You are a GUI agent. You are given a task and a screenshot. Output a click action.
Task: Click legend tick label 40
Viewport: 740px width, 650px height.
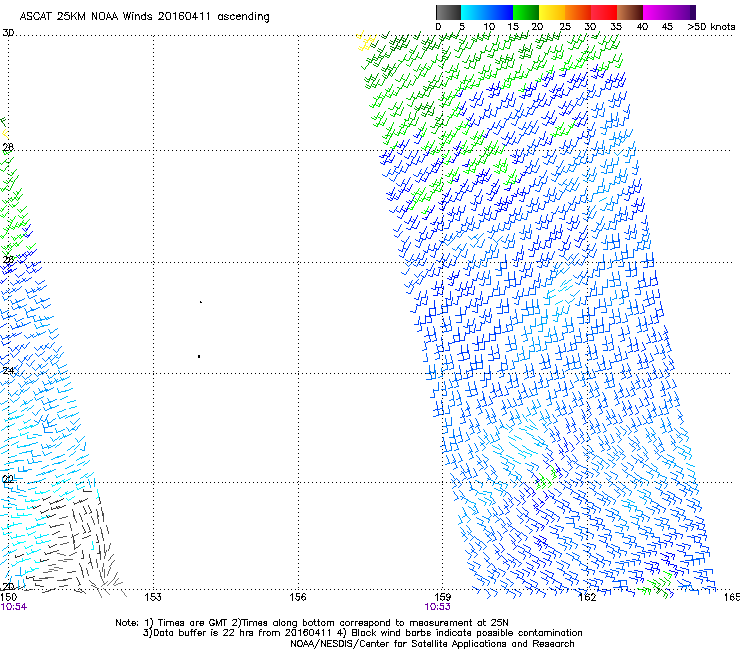642,27
